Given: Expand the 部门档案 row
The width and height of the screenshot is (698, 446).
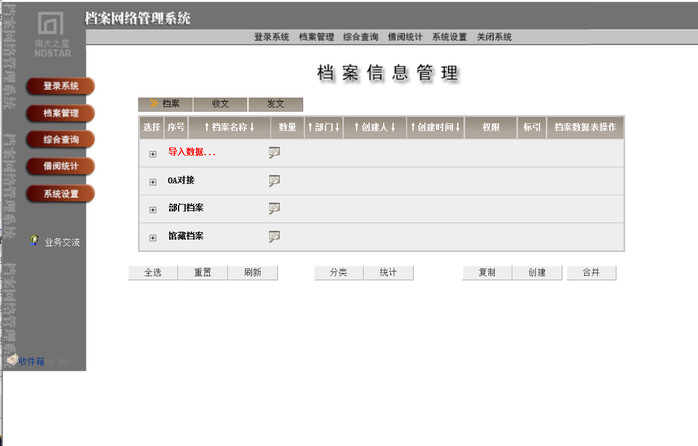Looking at the screenshot, I should click(153, 210).
